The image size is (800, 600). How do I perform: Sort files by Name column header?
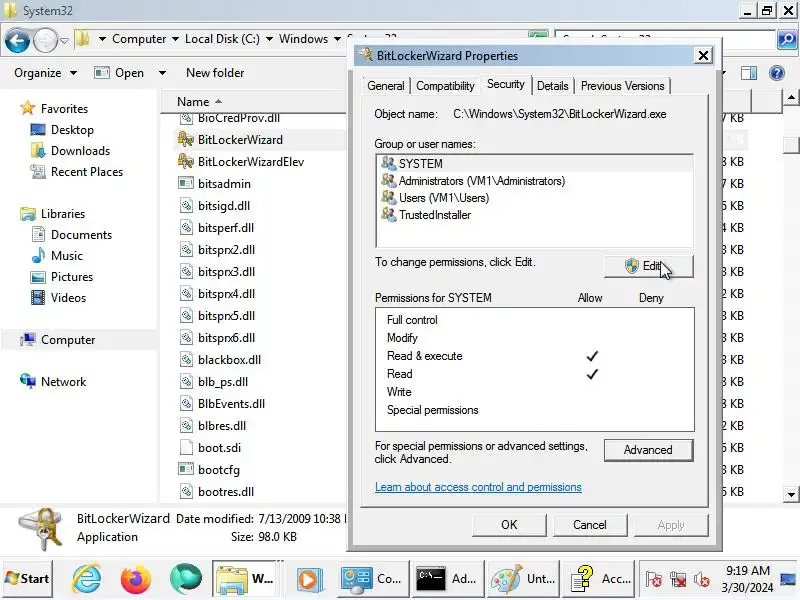[193, 102]
